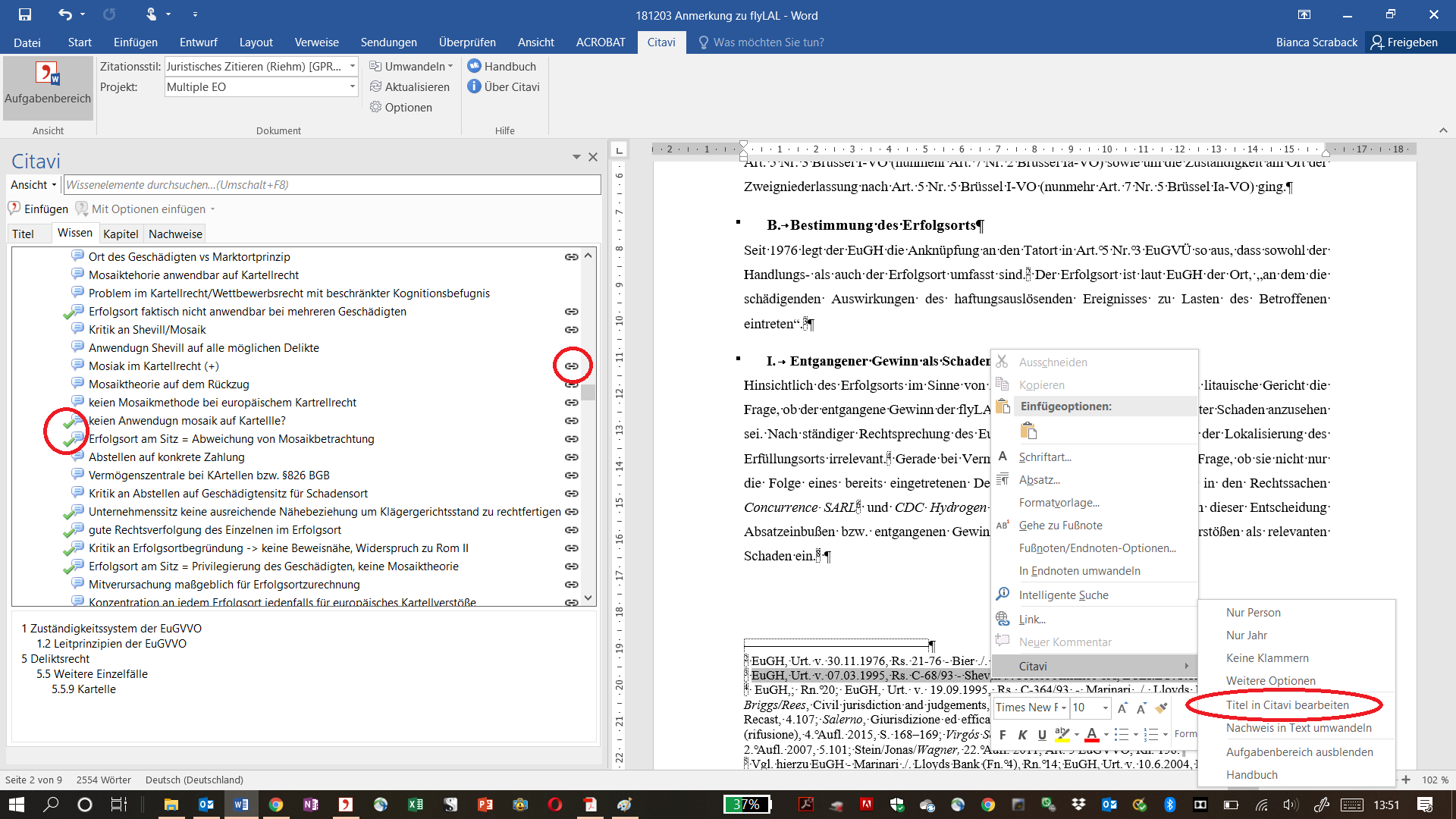Click Freigeben share button
The height and width of the screenshot is (819, 1456).
pos(1404,42)
